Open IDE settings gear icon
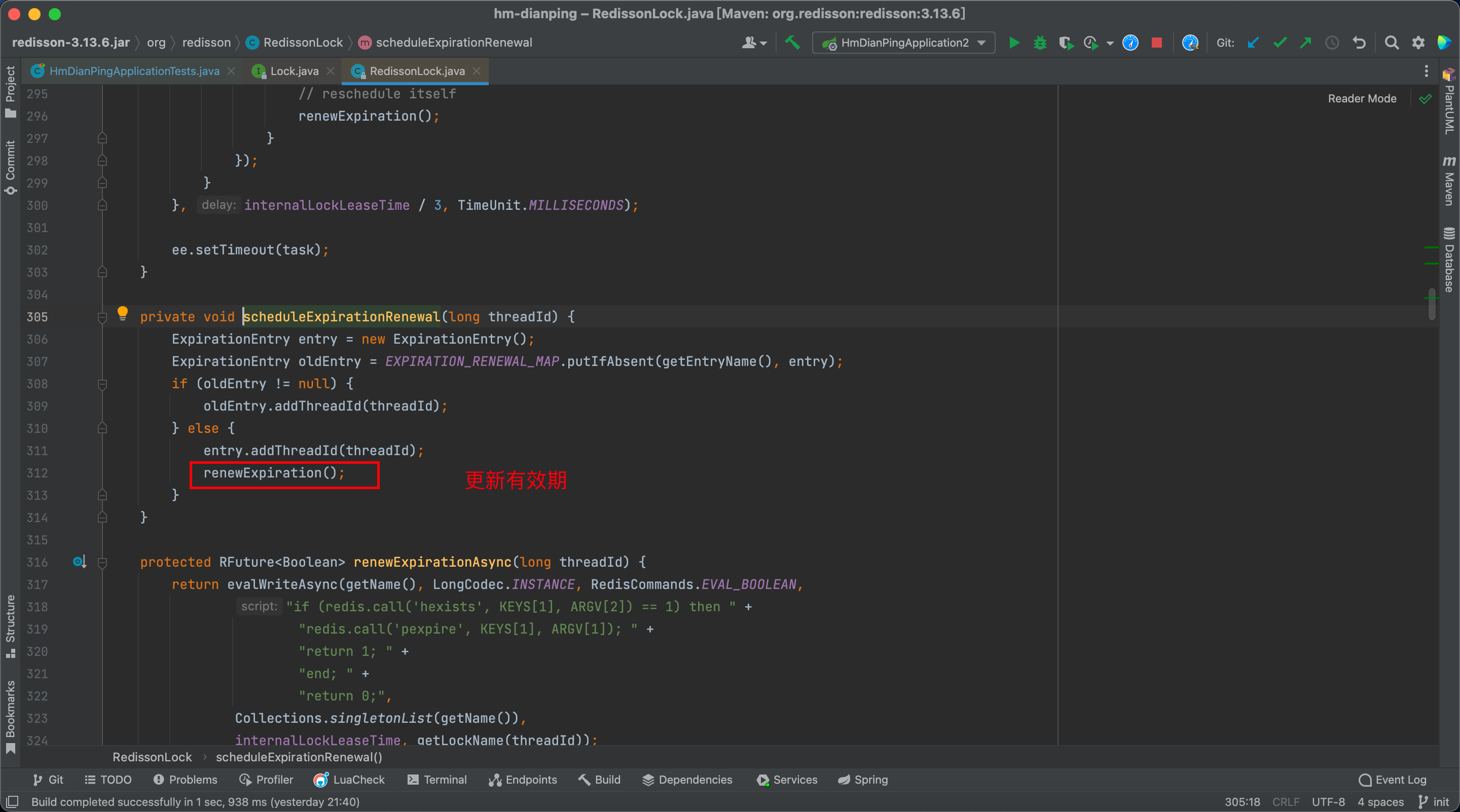The image size is (1460, 812). 1418,43
